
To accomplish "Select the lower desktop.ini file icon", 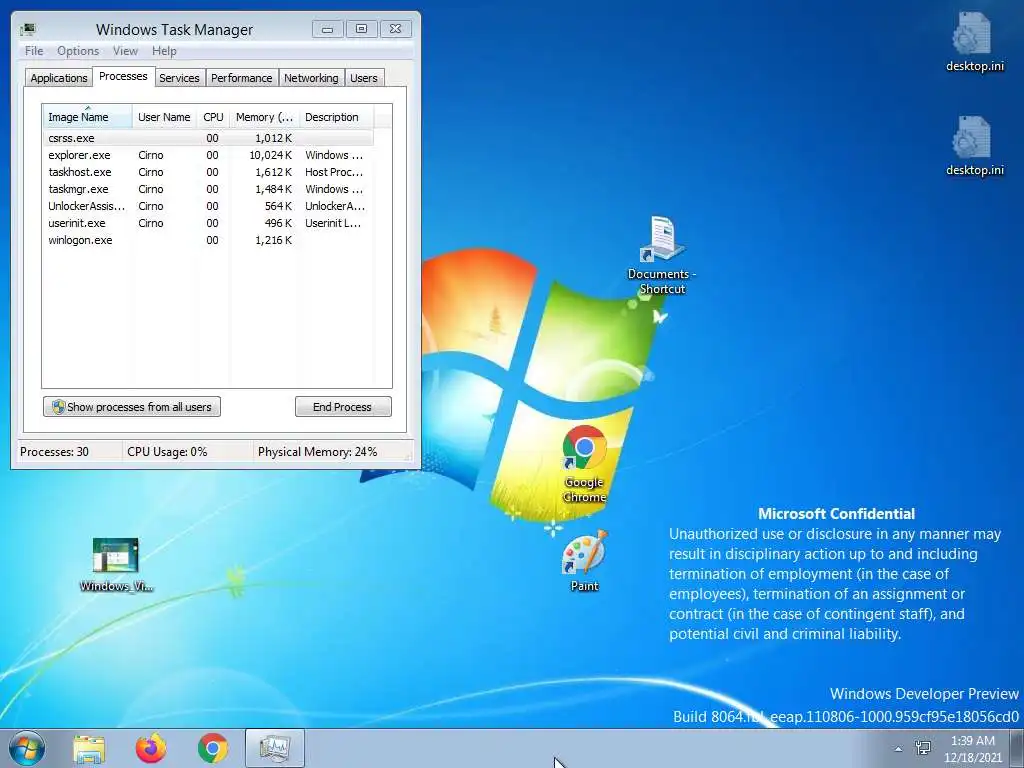I will 974,146.
